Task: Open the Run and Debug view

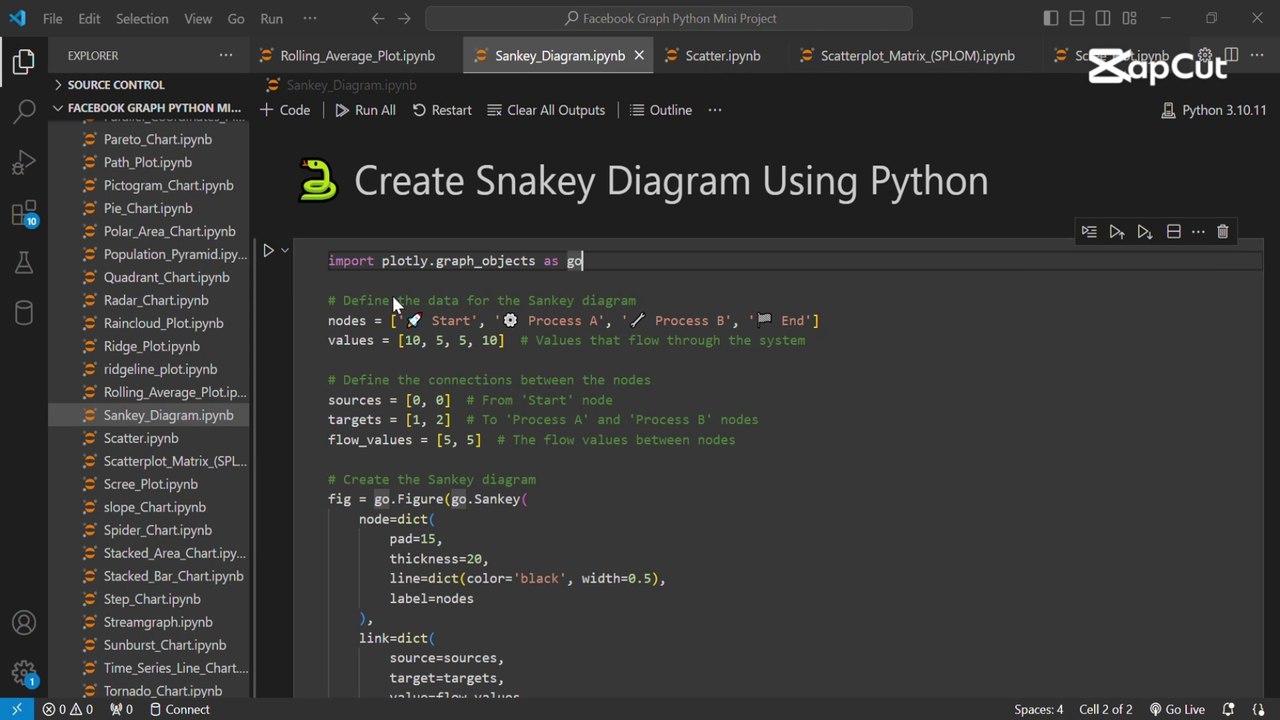Action: [x=24, y=162]
